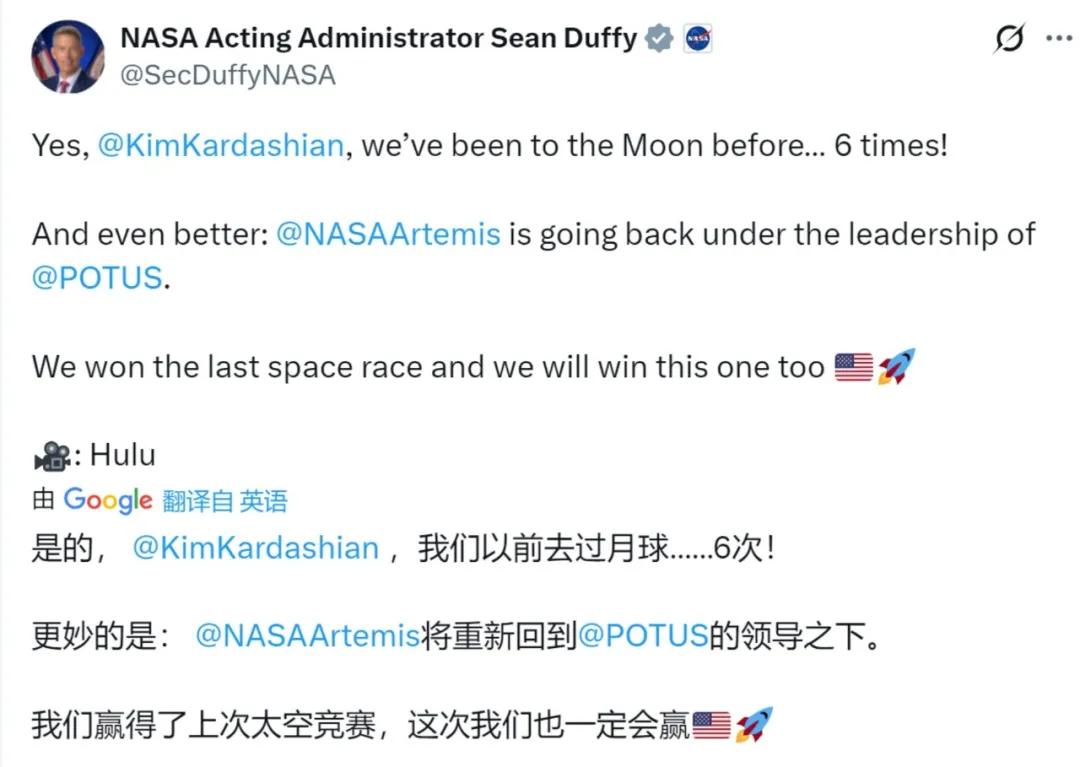The image size is (1080, 767).
Task: Click the rocket emoji in English text
Action: (896, 367)
